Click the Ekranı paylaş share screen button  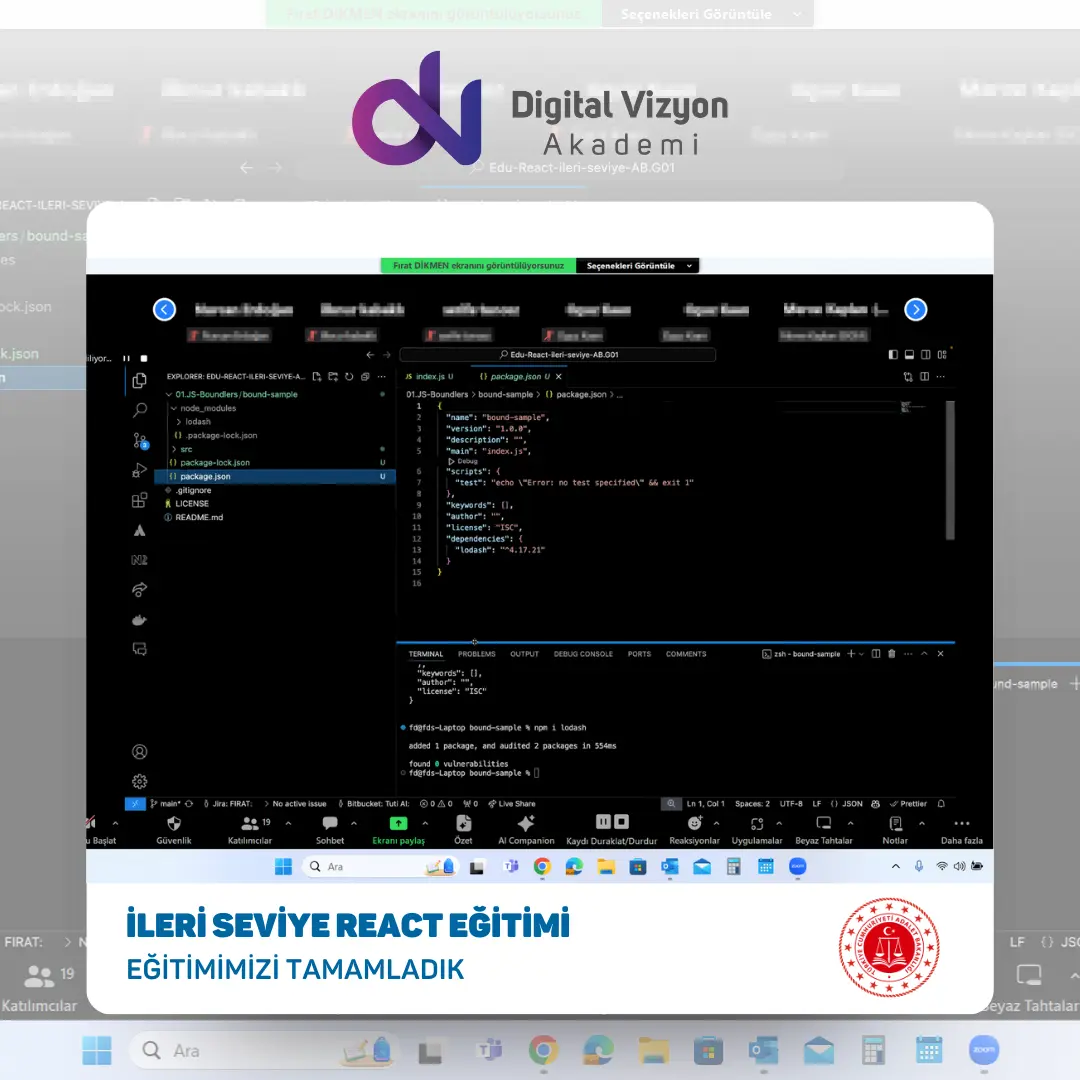398,829
